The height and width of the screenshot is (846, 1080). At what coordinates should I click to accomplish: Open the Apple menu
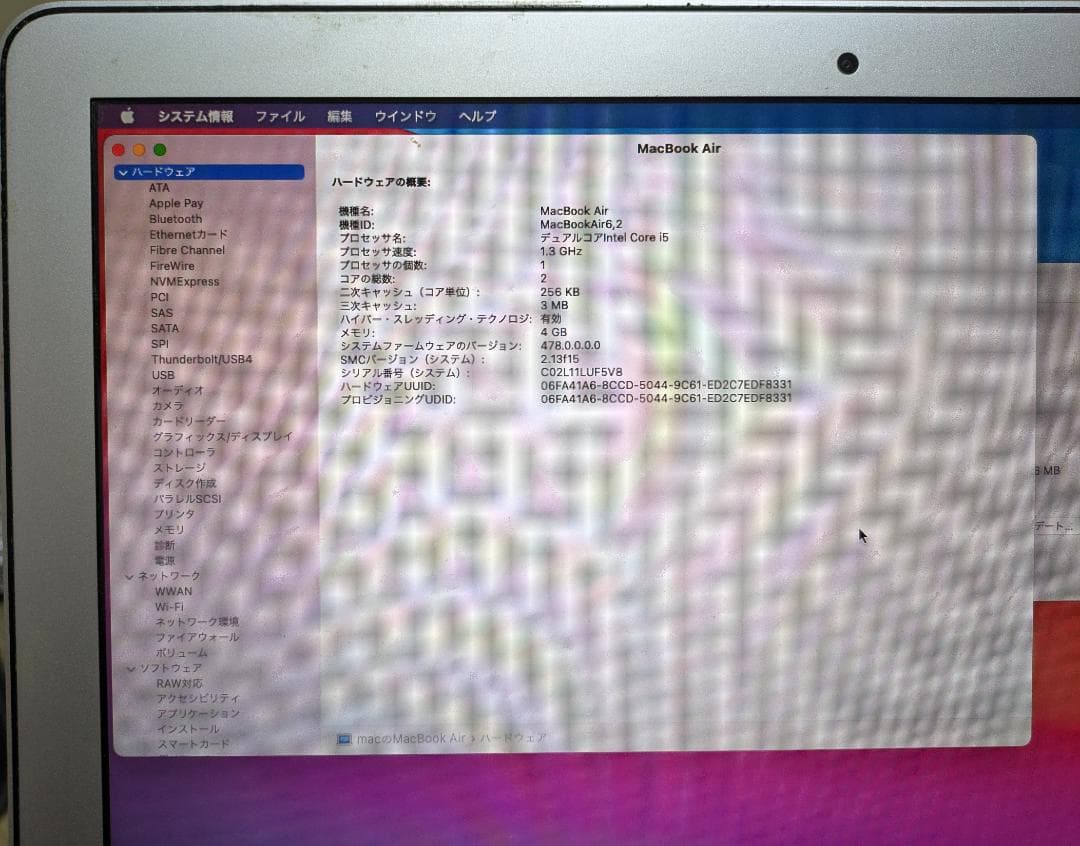coord(127,116)
